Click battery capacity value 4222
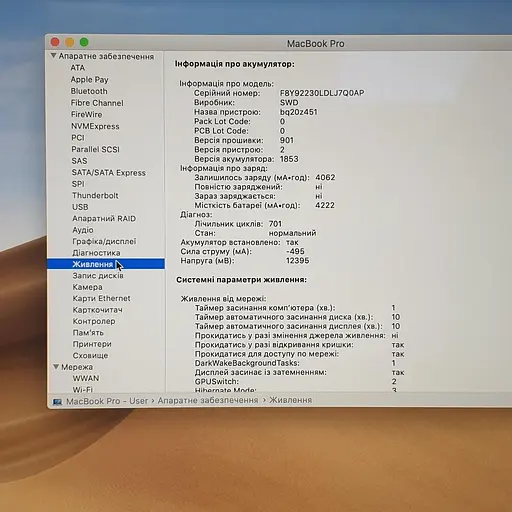The height and width of the screenshot is (512, 512). tap(325, 205)
